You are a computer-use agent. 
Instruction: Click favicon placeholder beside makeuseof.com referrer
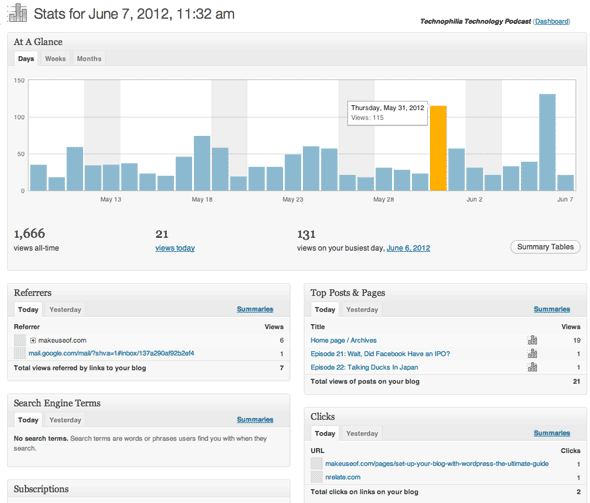pyautogui.click(x=20, y=340)
